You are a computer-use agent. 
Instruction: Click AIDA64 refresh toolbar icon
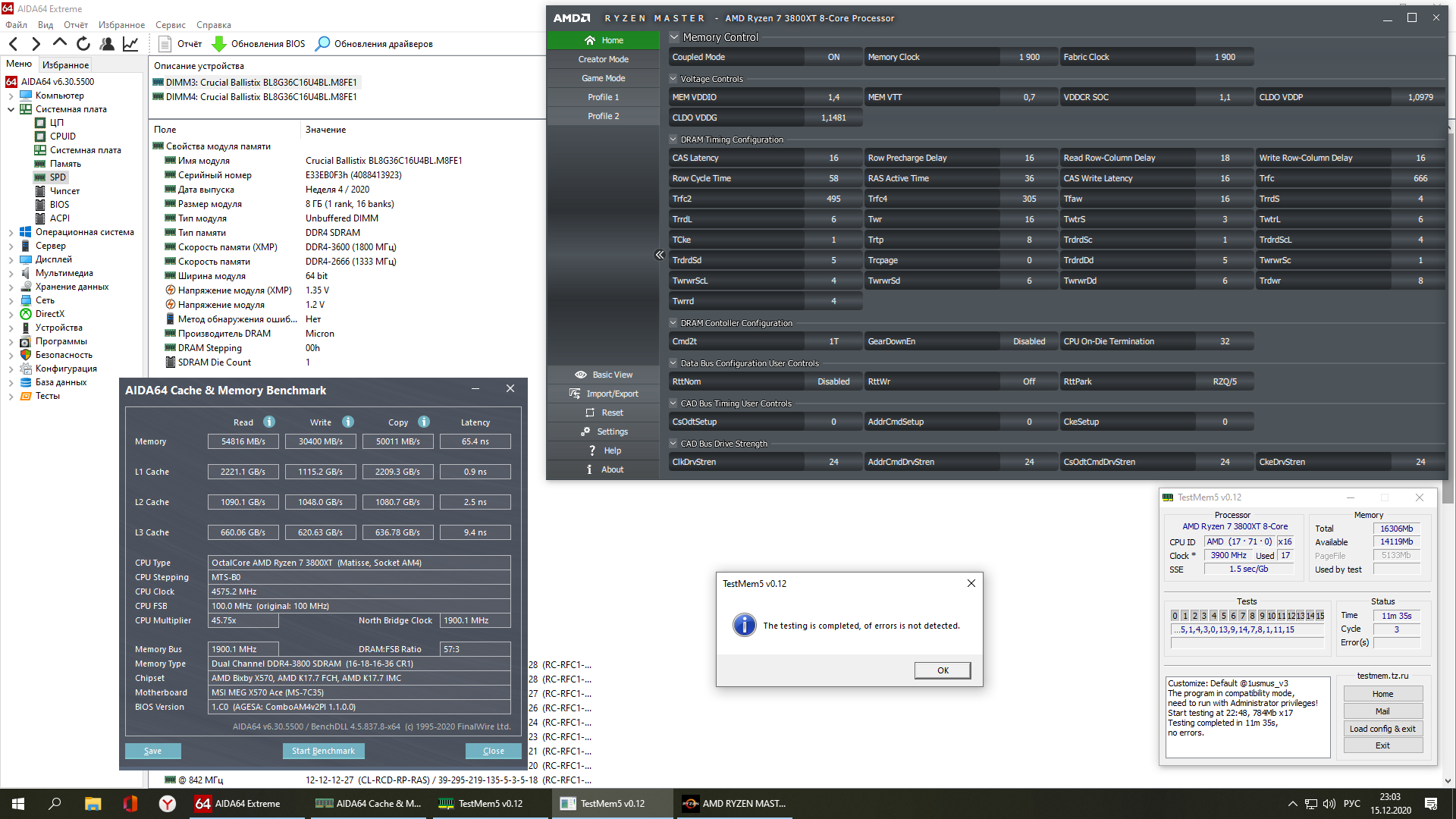83,44
